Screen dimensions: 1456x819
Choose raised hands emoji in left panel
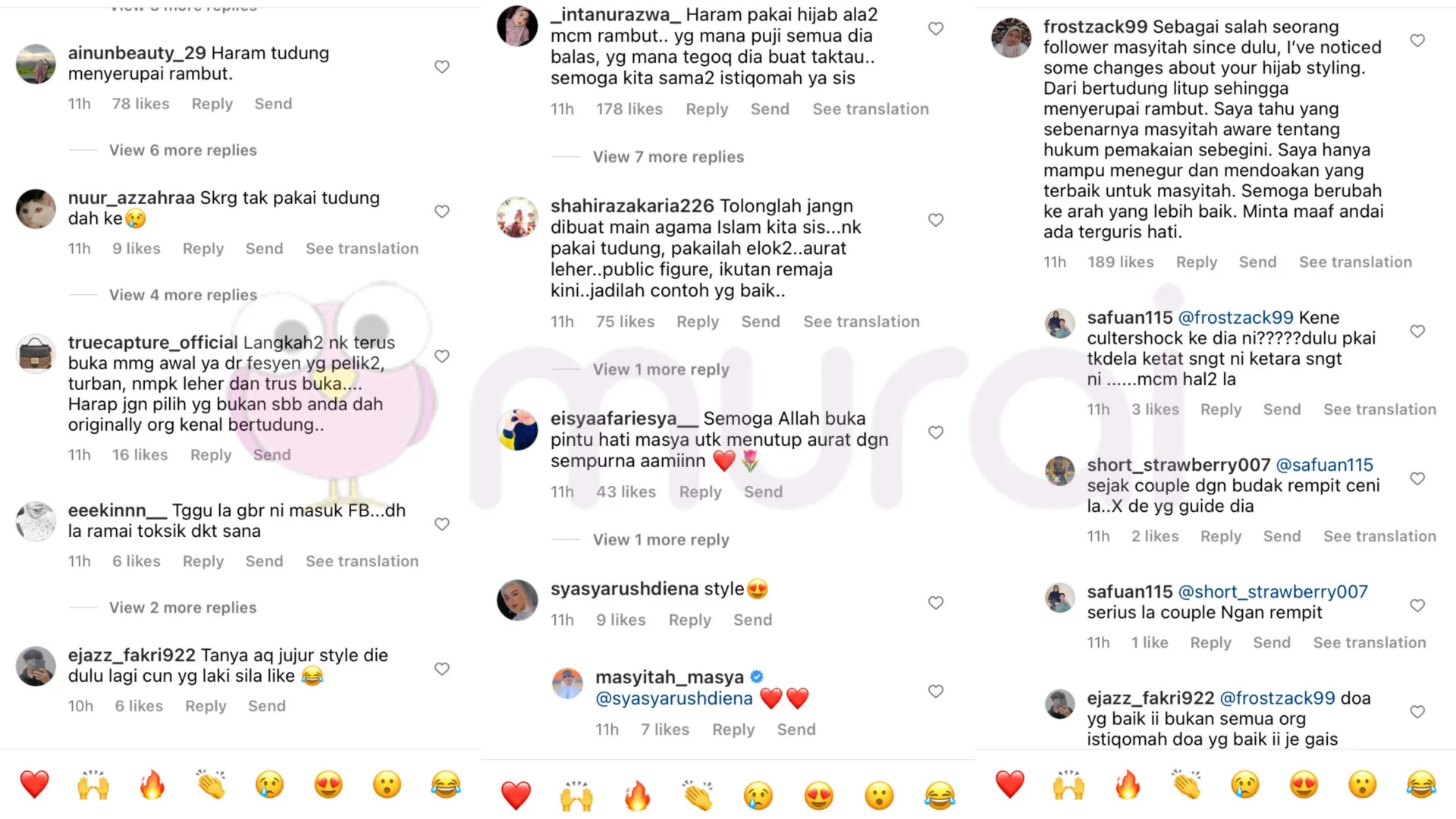click(93, 785)
